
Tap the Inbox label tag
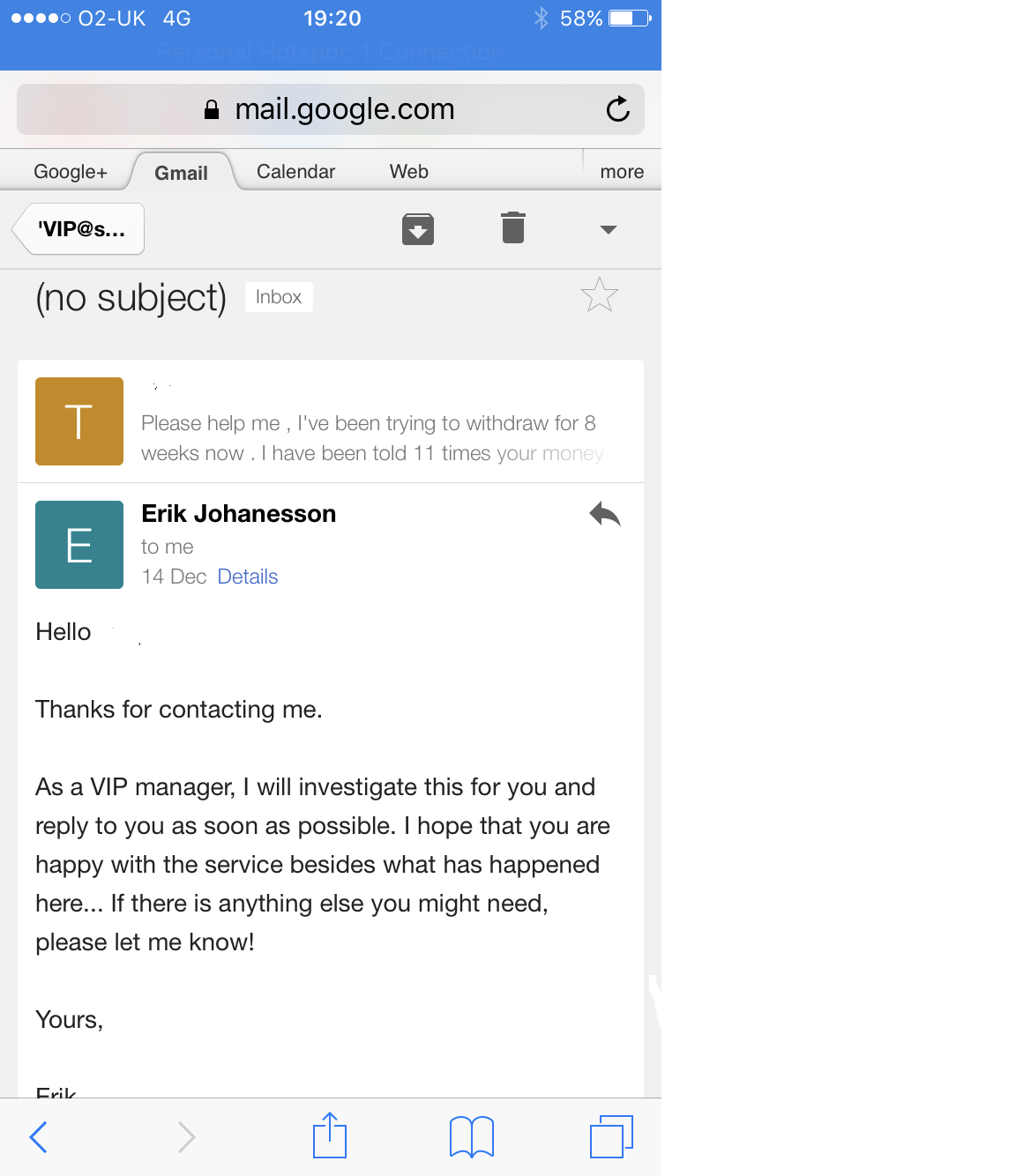click(279, 297)
